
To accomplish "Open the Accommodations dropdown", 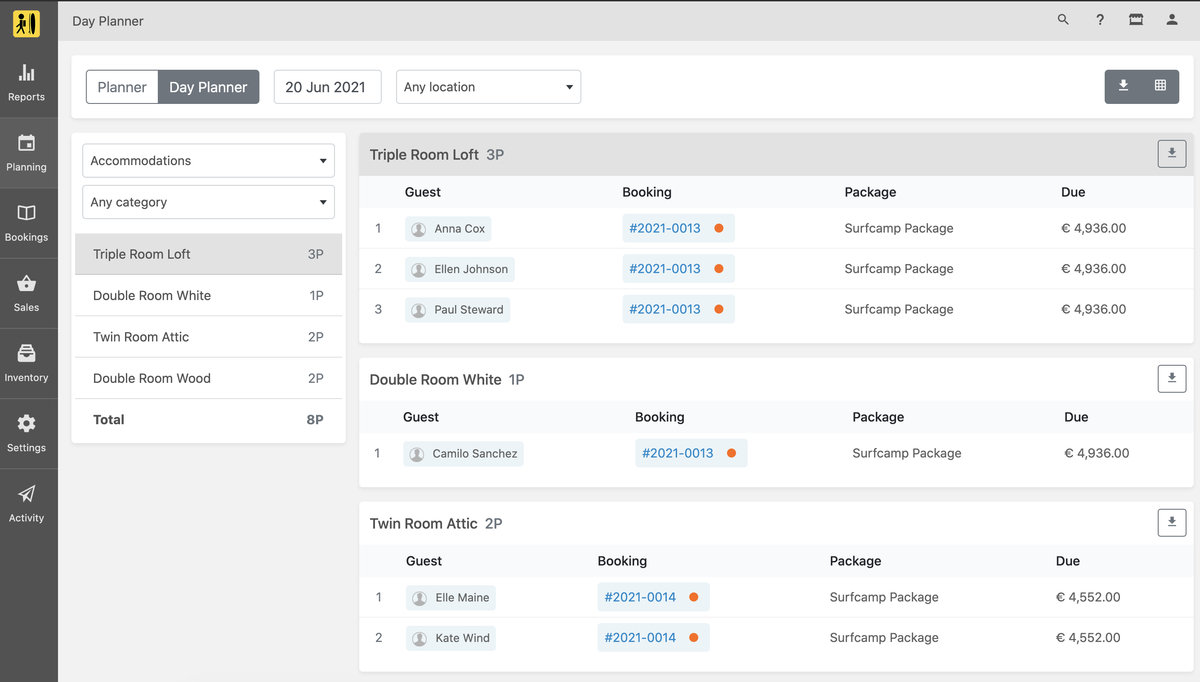I will 208,161.
